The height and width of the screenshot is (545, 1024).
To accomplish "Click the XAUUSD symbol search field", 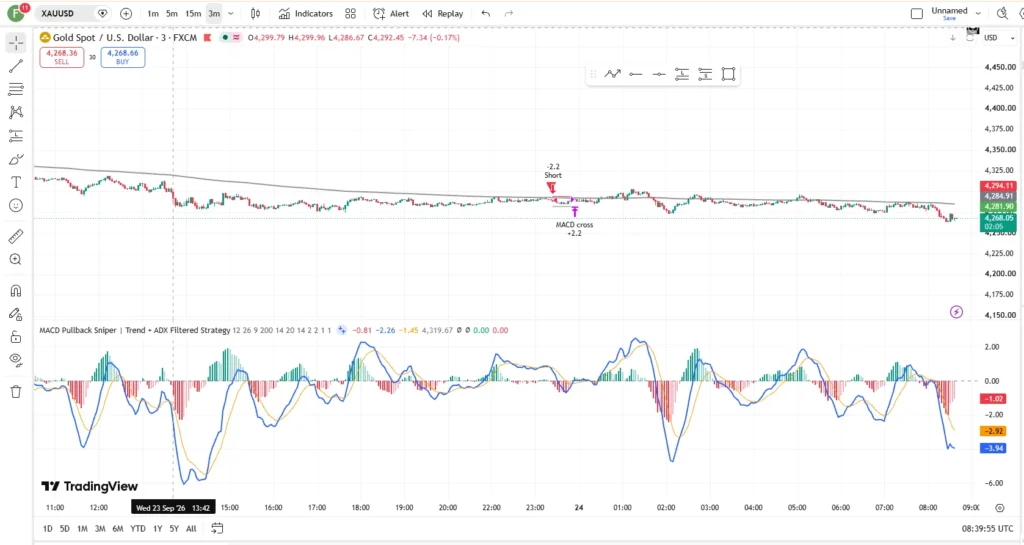I will 64,13.
